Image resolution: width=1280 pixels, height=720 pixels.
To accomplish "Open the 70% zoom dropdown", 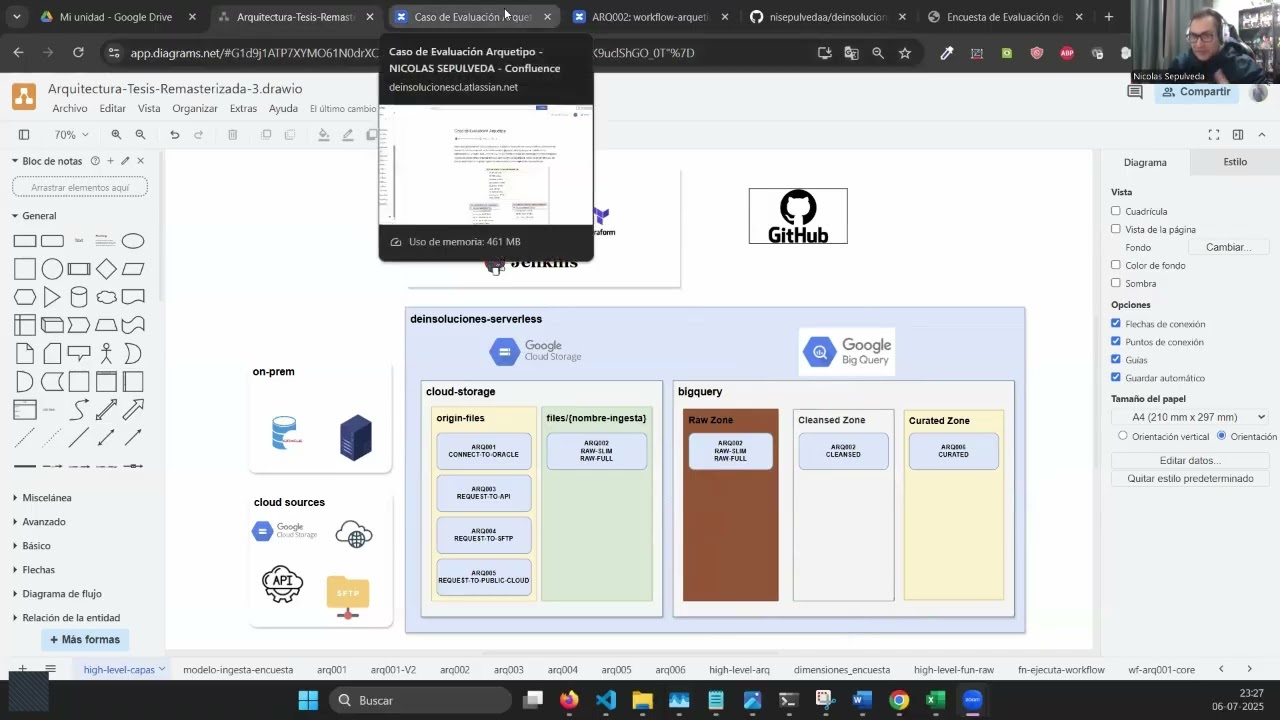I will [71, 135].
